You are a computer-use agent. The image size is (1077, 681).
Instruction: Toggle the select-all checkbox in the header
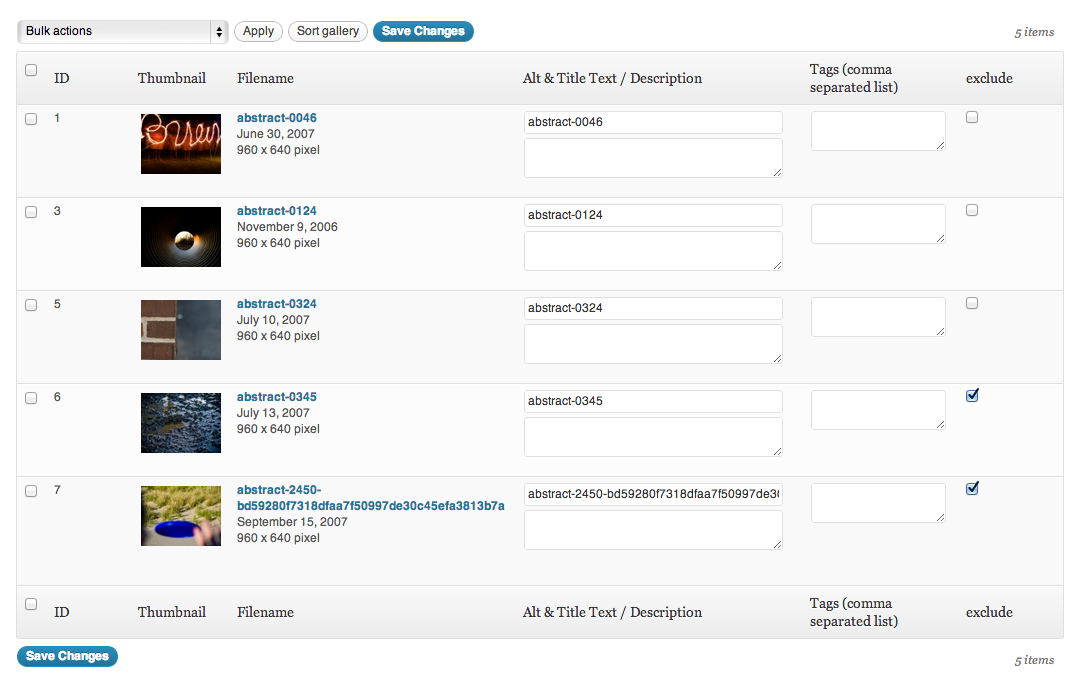pos(31,70)
